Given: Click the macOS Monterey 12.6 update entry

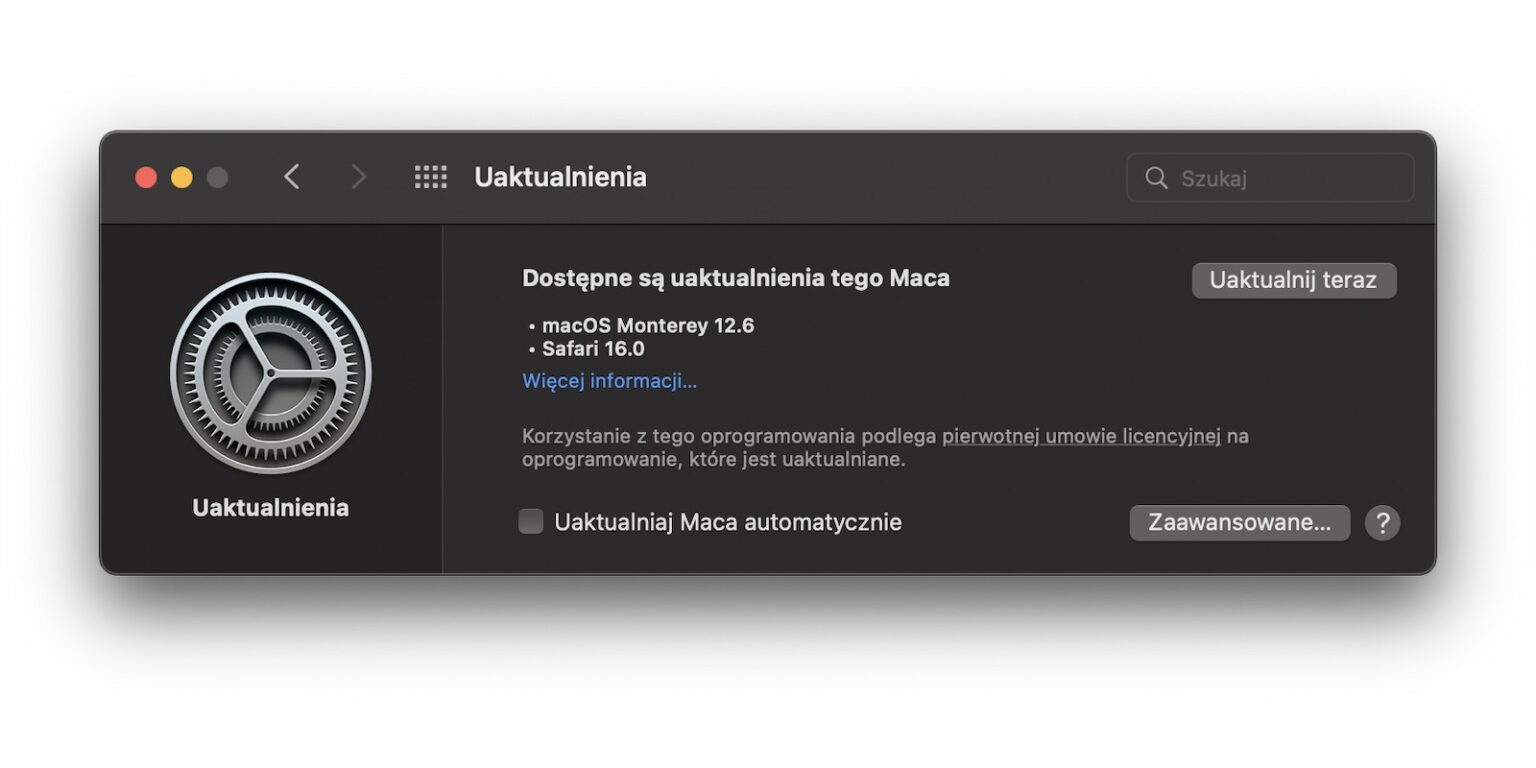Looking at the screenshot, I should point(647,325).
